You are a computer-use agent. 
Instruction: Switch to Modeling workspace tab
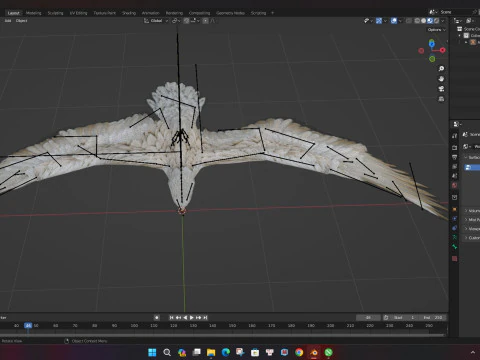[33, 13]
